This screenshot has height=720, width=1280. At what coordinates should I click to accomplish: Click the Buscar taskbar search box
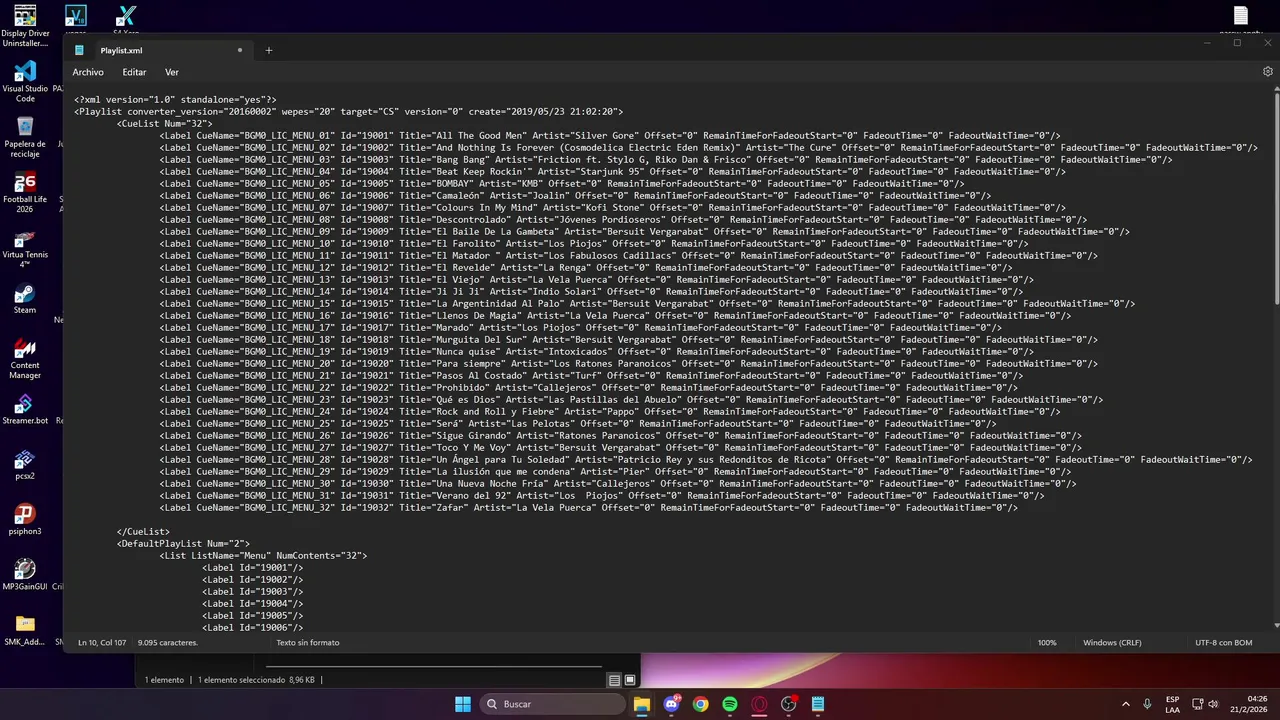coord(553,704)
